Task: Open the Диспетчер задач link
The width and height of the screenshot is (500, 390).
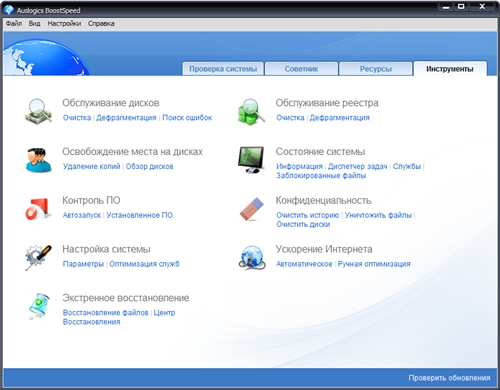Action: [x=358, y=166]
